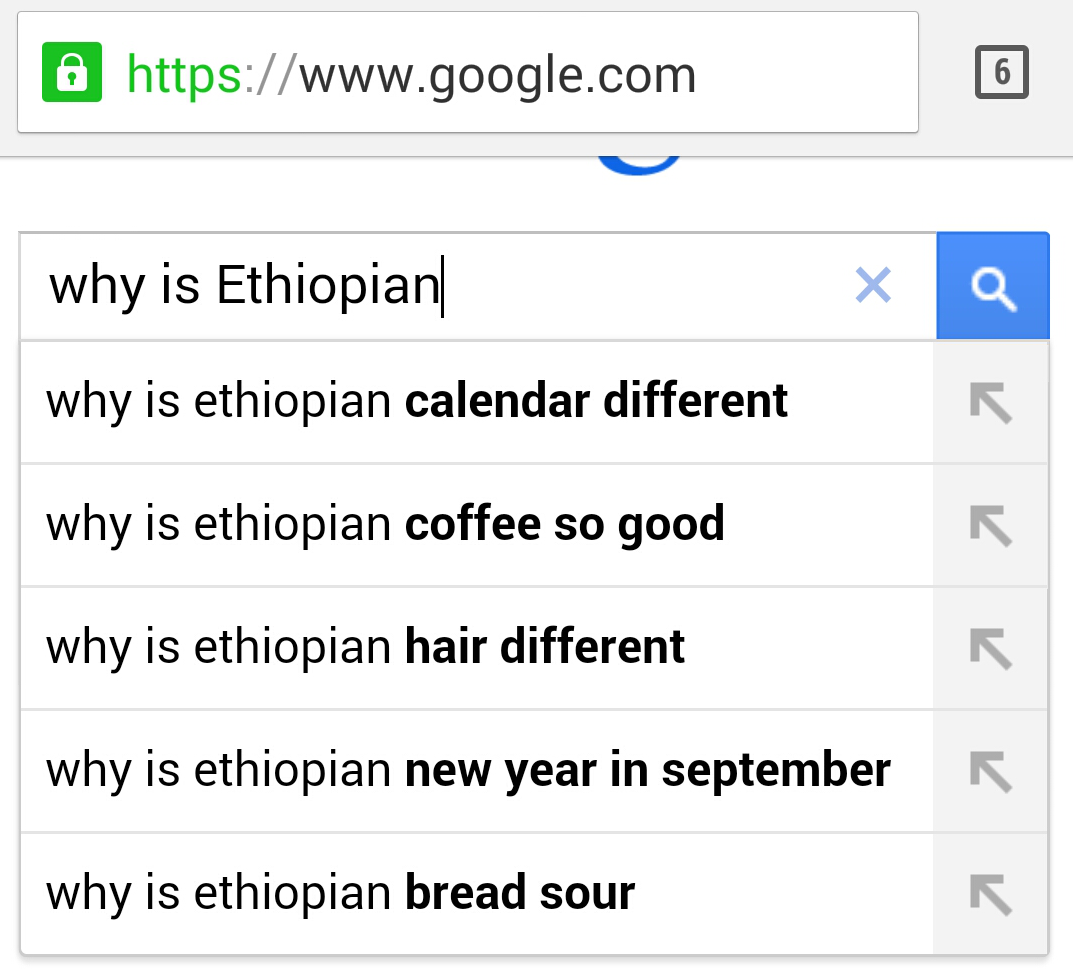Click the blue magnifying glass search button
Image resolution: width=1073 pixels, height=977 pixels.
[x=993, y=286]
